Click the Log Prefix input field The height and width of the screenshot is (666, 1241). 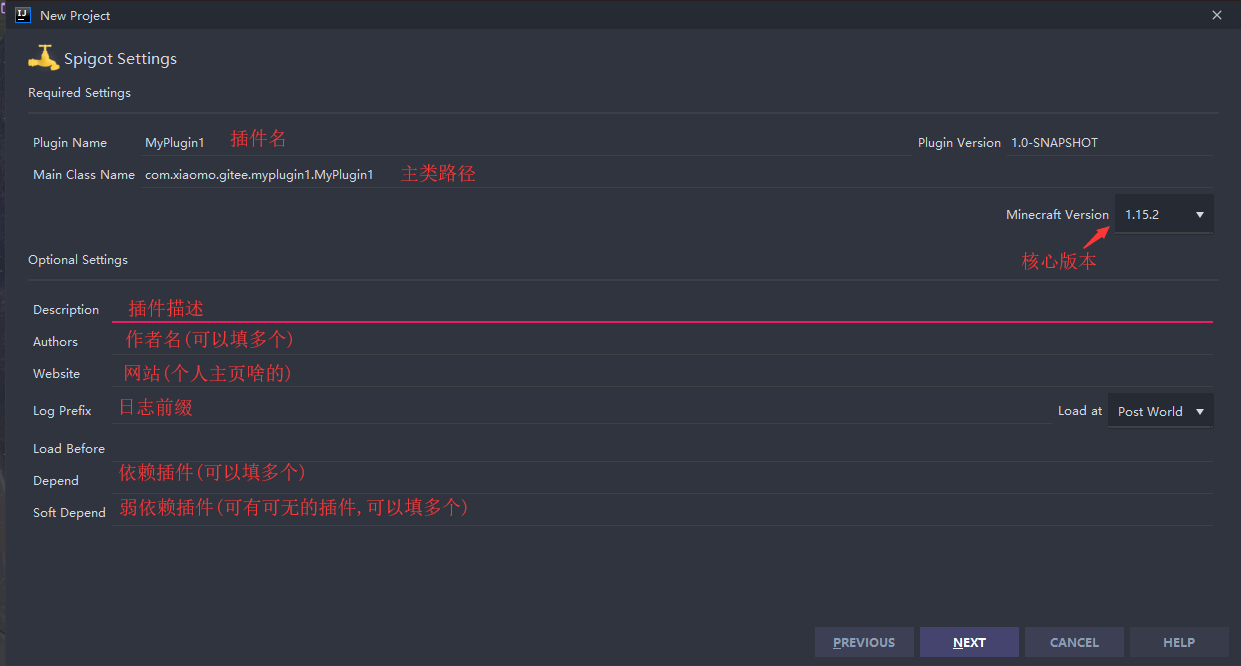pyautogui.click(x=600, y=410)
